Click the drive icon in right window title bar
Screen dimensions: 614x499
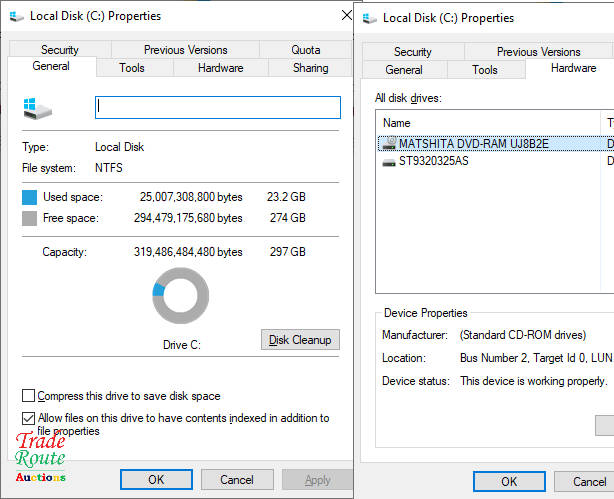pyautogui.click(x=370, y=18)
